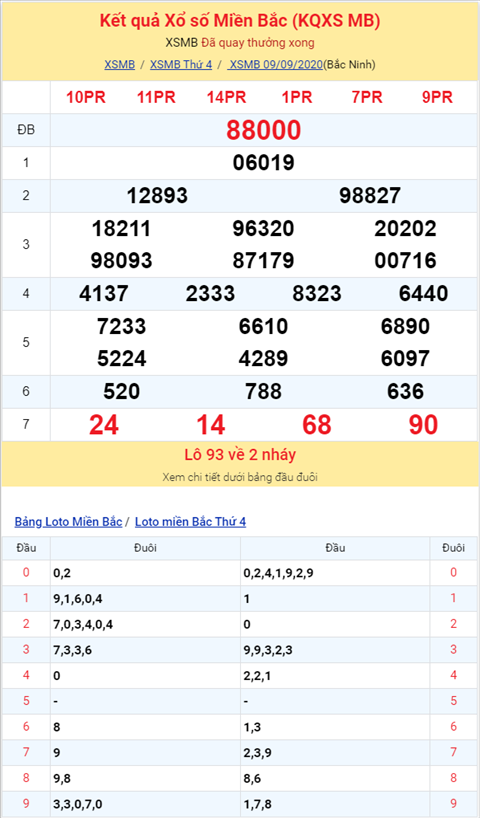Click fifth prize number 4289
This screenshot has height=818, width=480.
[263, 358]
